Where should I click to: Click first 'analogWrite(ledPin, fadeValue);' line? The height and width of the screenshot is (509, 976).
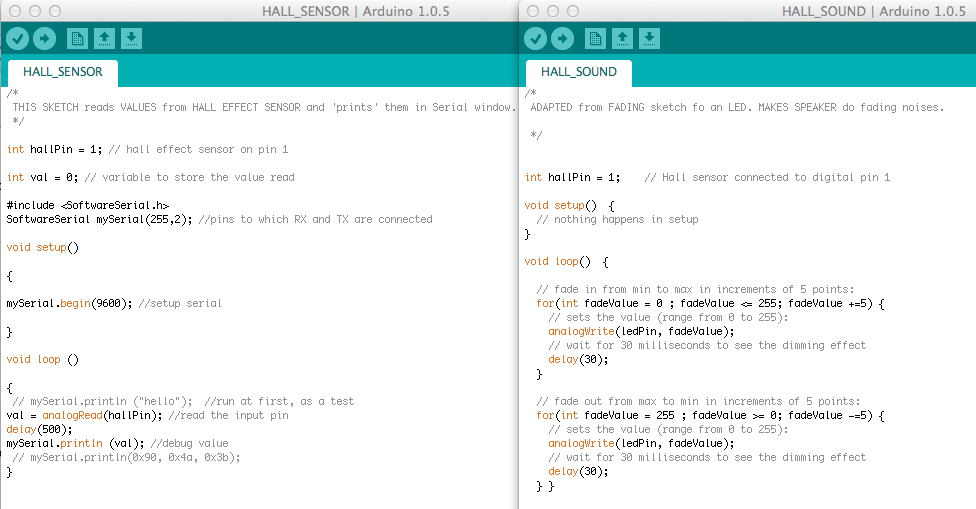(641, 332)
